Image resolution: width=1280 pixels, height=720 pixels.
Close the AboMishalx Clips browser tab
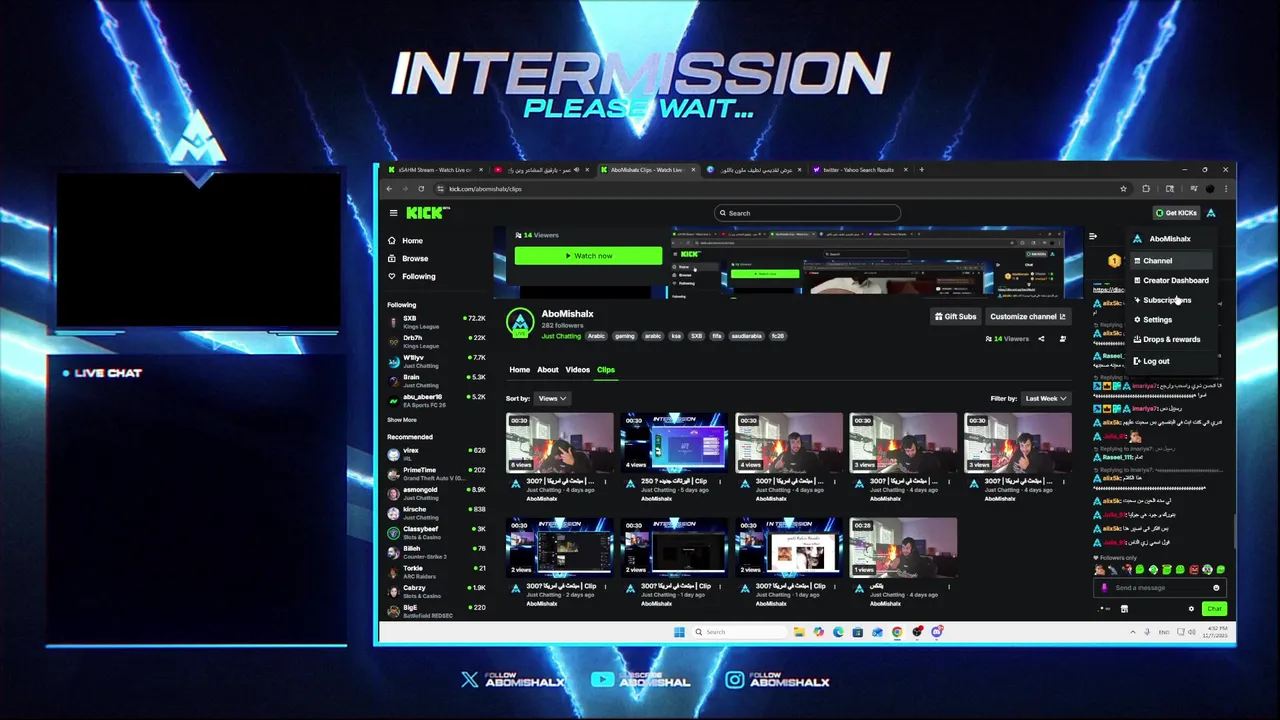[x=692, y=170]
